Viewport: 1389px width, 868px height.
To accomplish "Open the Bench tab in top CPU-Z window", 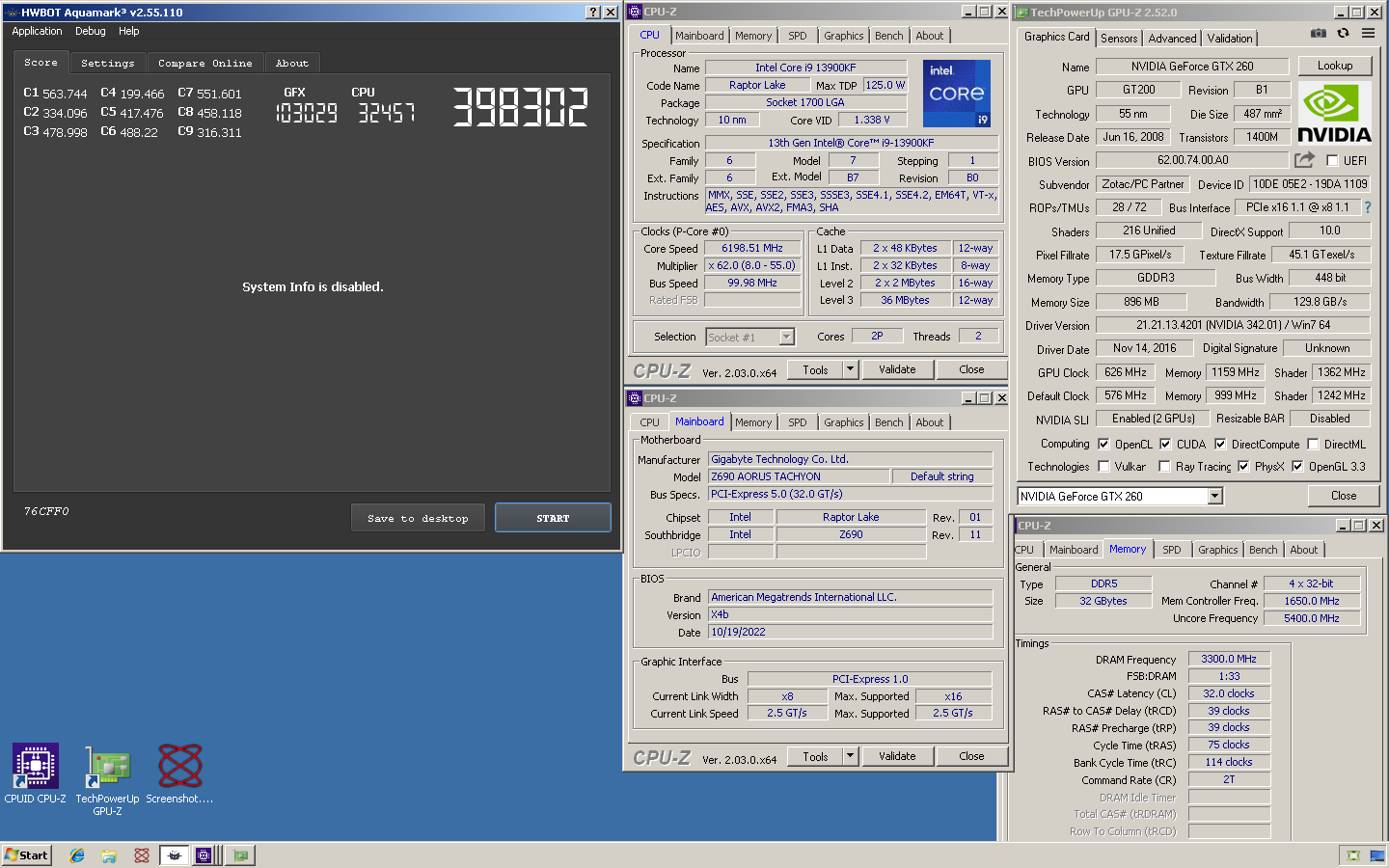I will [889, 36].
